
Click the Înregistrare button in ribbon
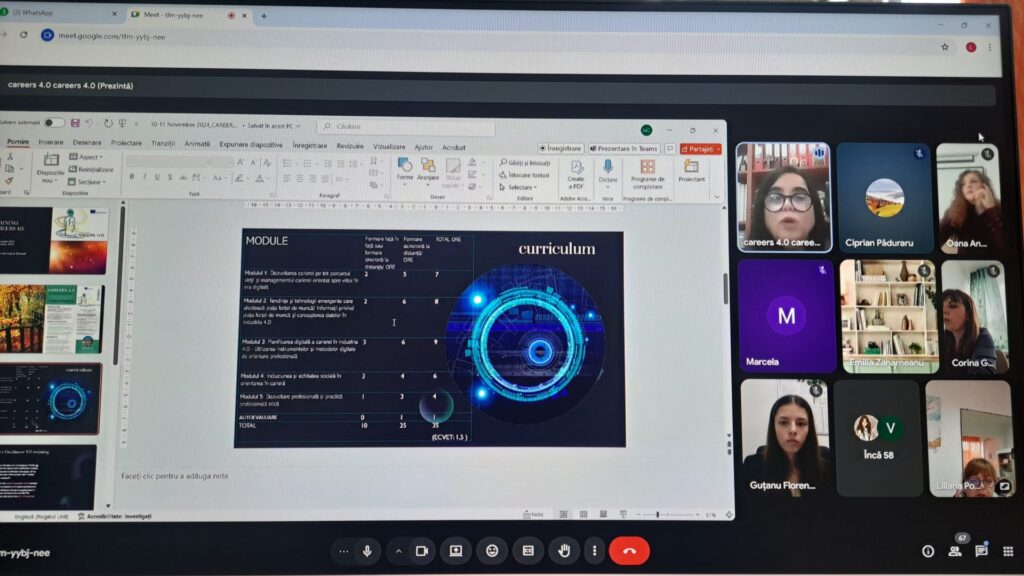[561, 148]
